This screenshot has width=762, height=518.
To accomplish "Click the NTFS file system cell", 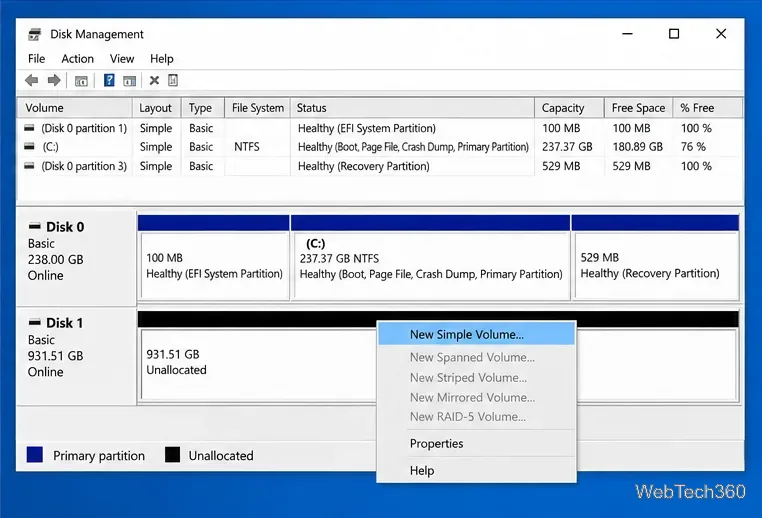I will (247, 147).
